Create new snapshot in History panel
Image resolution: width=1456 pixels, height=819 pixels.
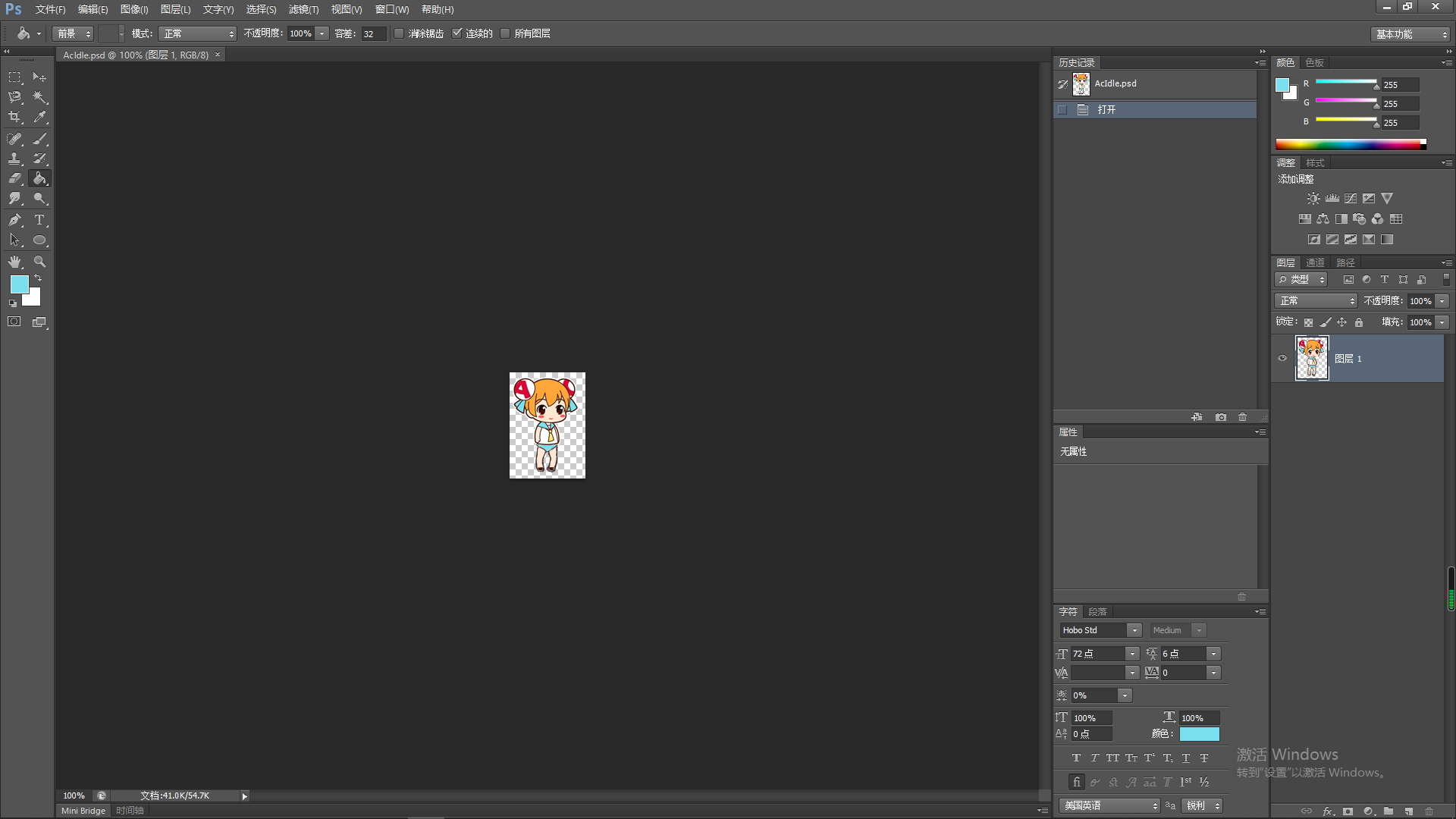point(1221,417)
